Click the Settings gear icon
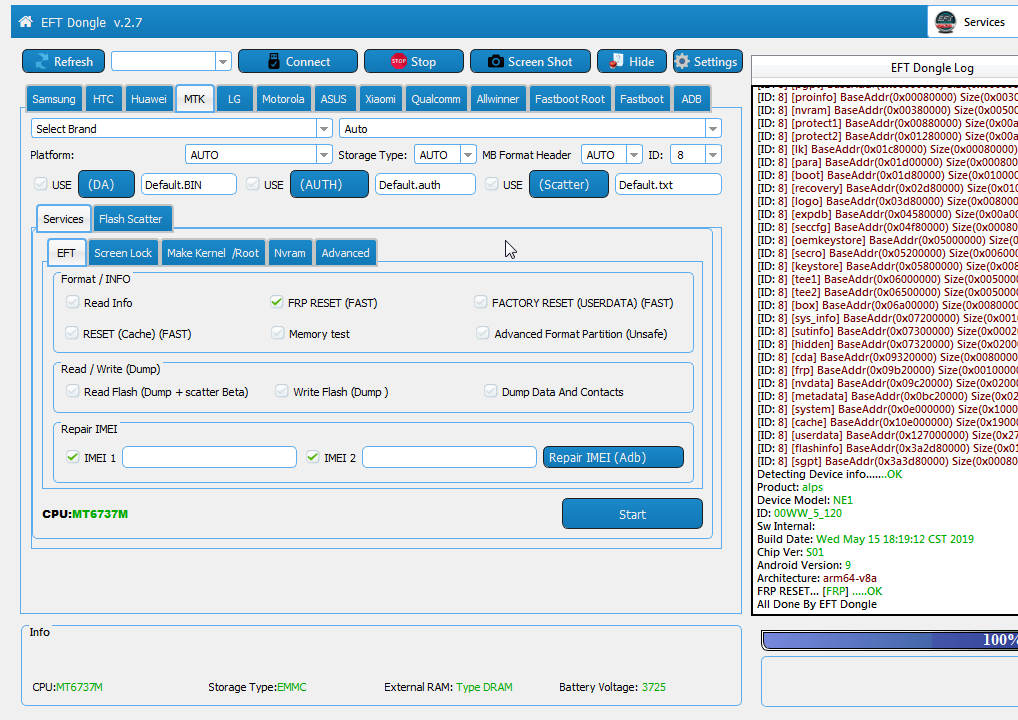1018x720 pixels. [682, 61]
